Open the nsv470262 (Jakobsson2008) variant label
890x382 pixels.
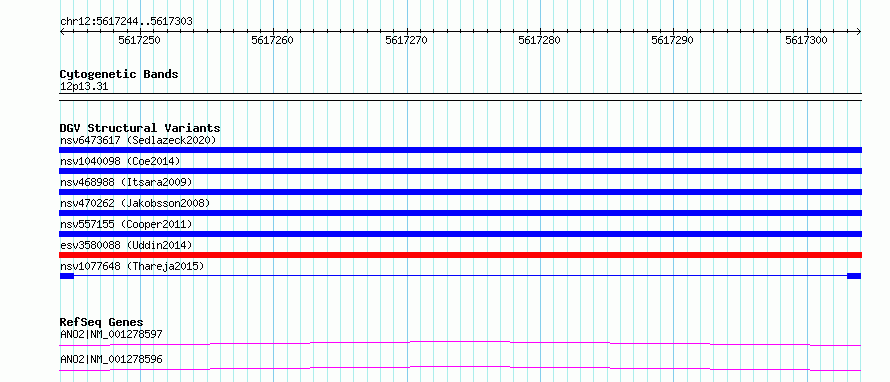pos(135,203)
